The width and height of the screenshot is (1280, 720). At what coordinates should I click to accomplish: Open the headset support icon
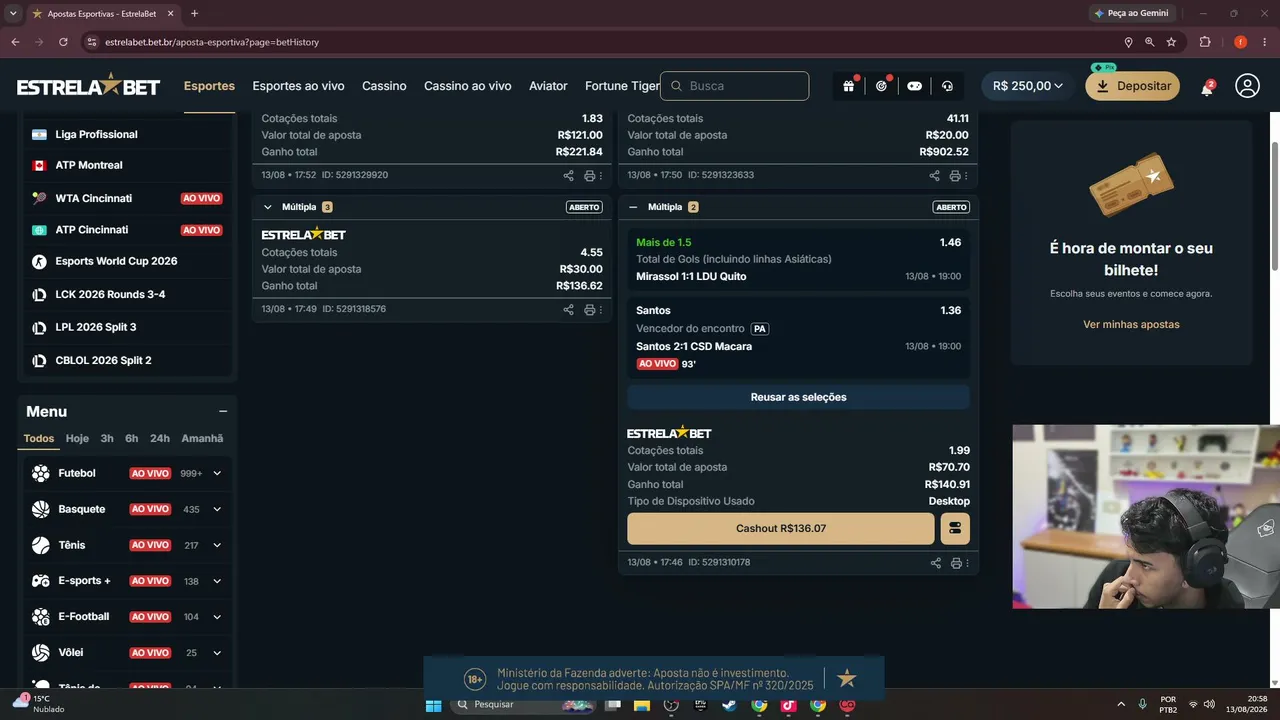(947, 86)
